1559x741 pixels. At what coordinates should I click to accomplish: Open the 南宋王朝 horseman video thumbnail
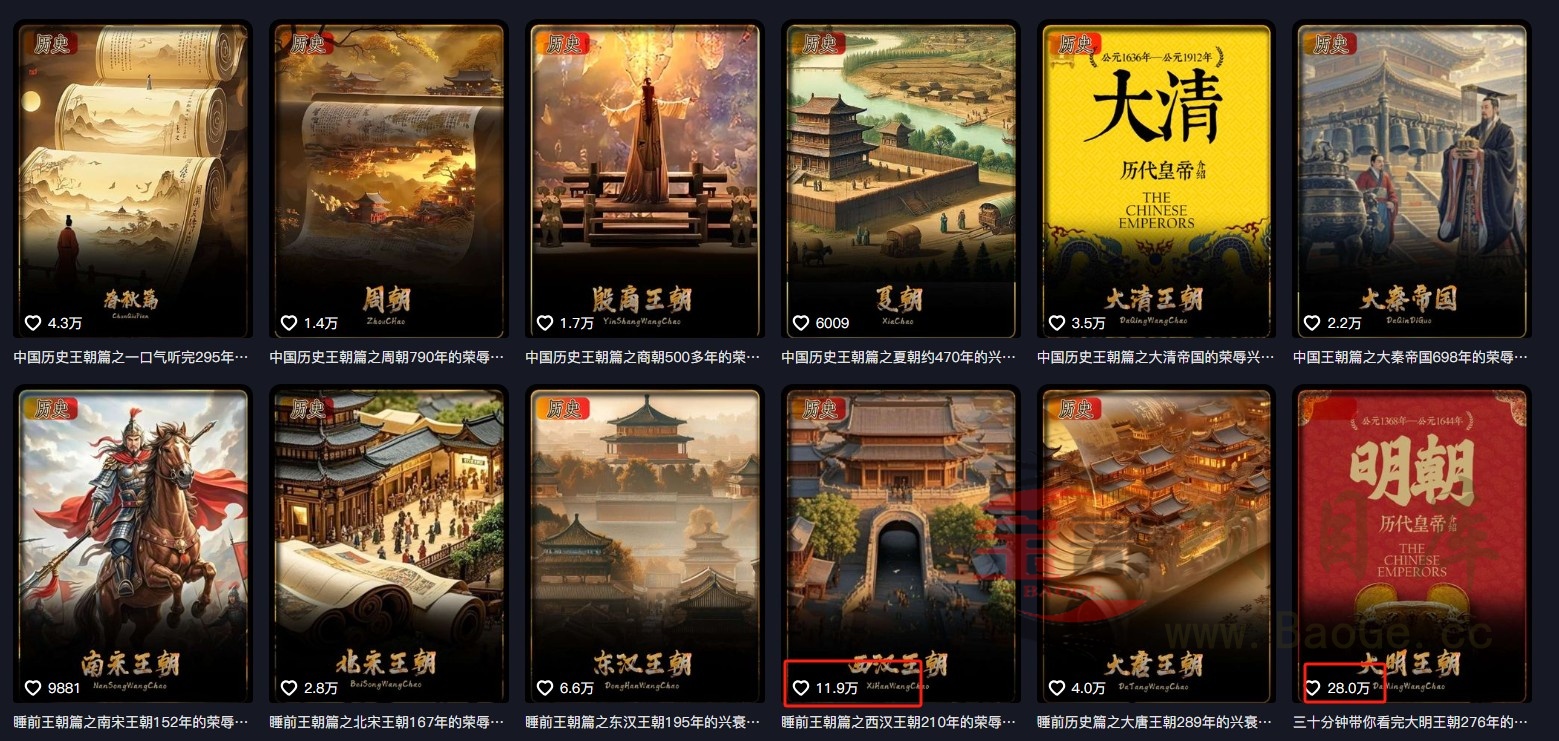(132, 545)
